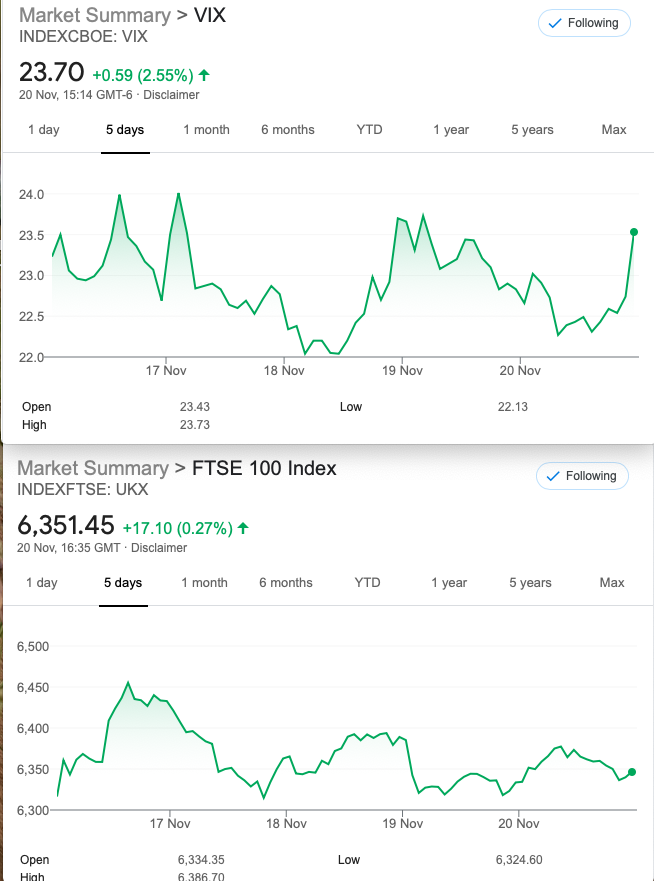Click the FTSE Low value 6,324.60

pyautogui.click(x=519, y=860)
